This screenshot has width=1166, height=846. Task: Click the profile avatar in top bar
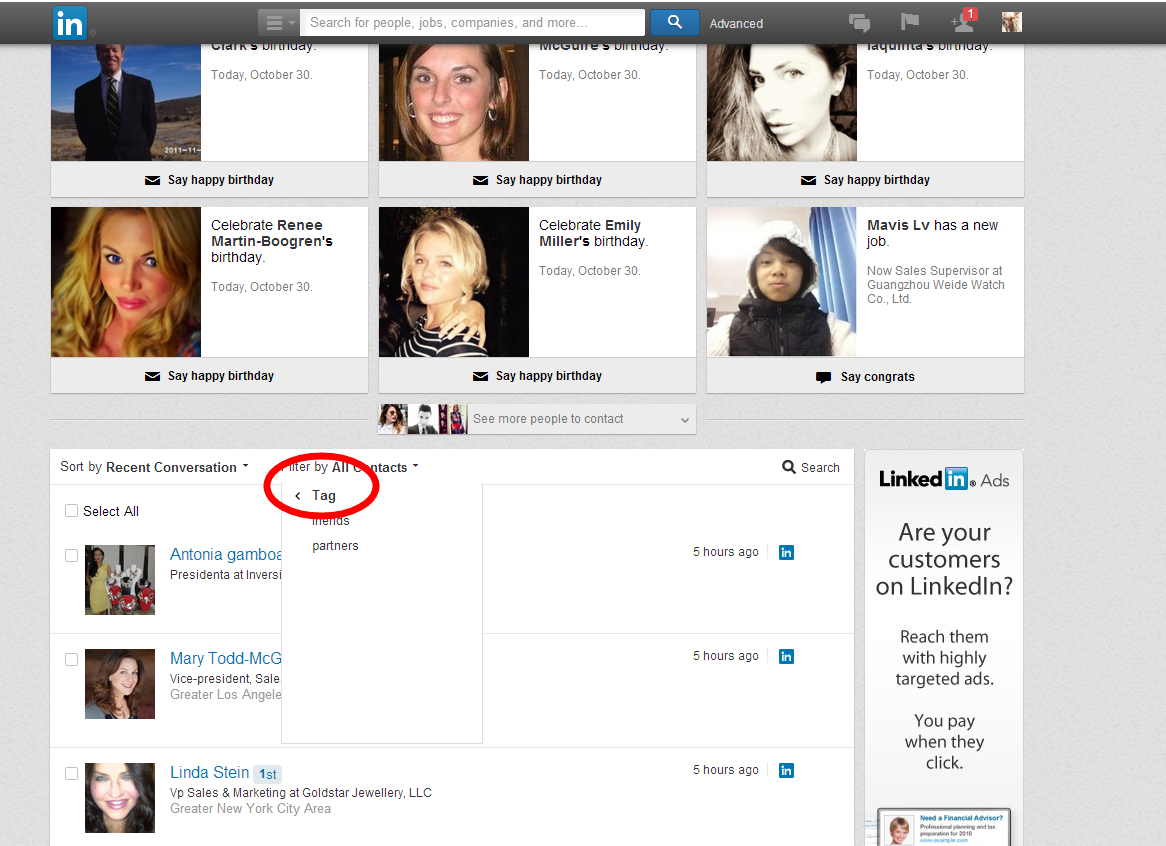1012,22
